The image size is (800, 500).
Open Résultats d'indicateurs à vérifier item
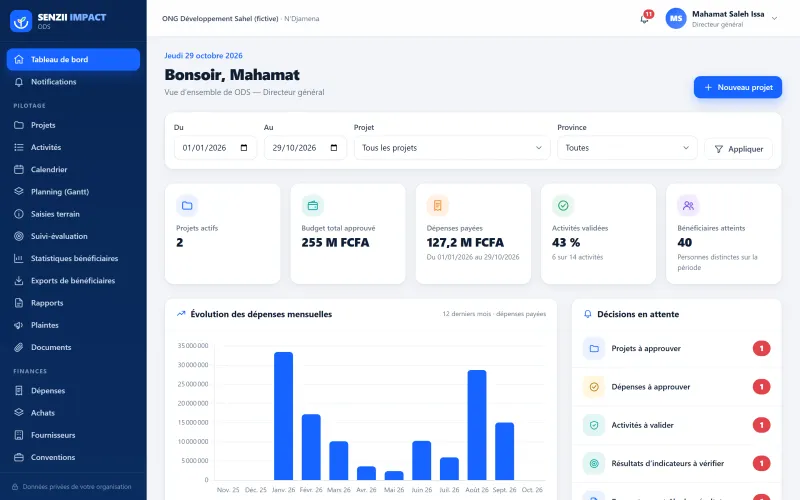pyautogui.click(x=677, y=463)
